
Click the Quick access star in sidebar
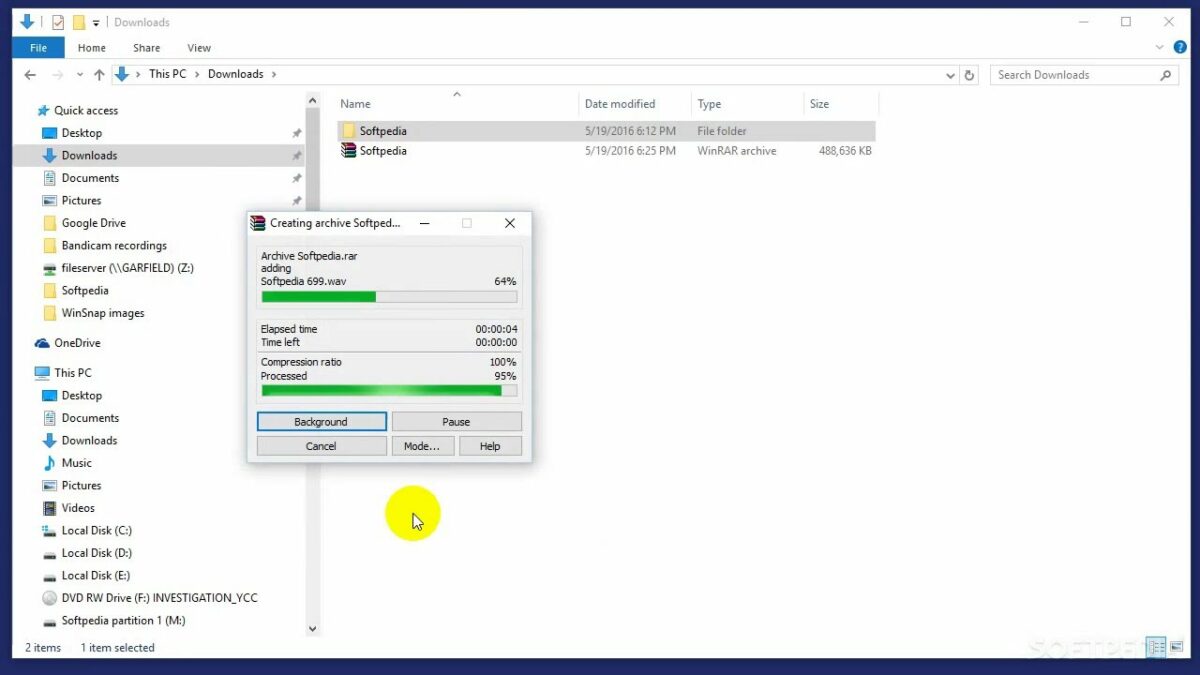(x=43, y=111)
